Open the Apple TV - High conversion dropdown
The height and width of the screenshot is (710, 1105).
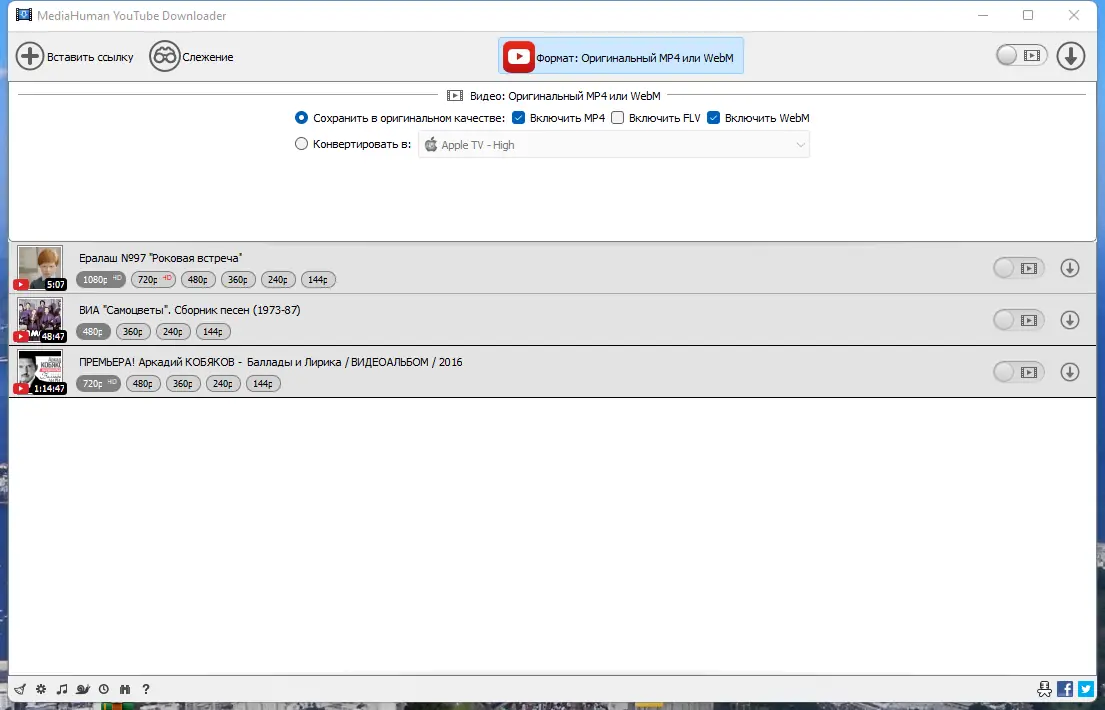[x=614, y=145]
